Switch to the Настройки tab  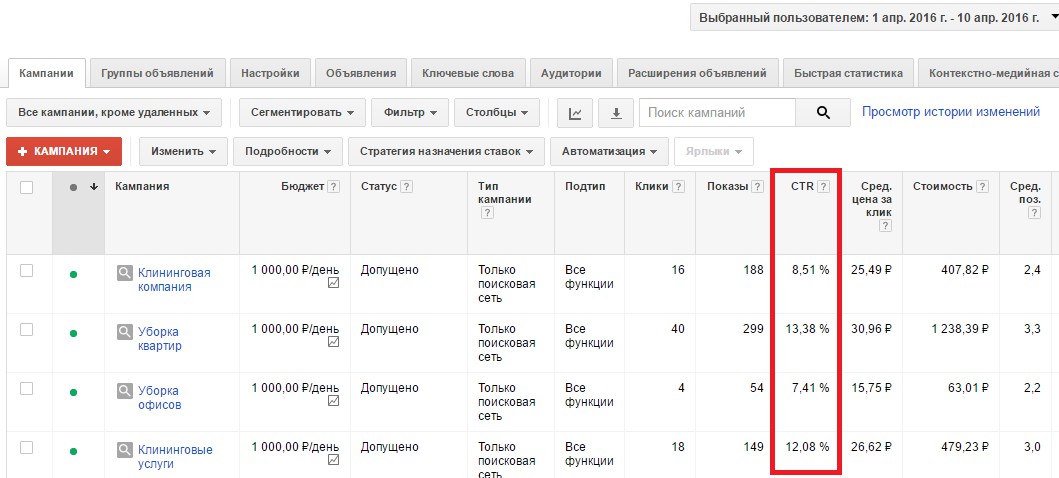(x=270, y=73)
